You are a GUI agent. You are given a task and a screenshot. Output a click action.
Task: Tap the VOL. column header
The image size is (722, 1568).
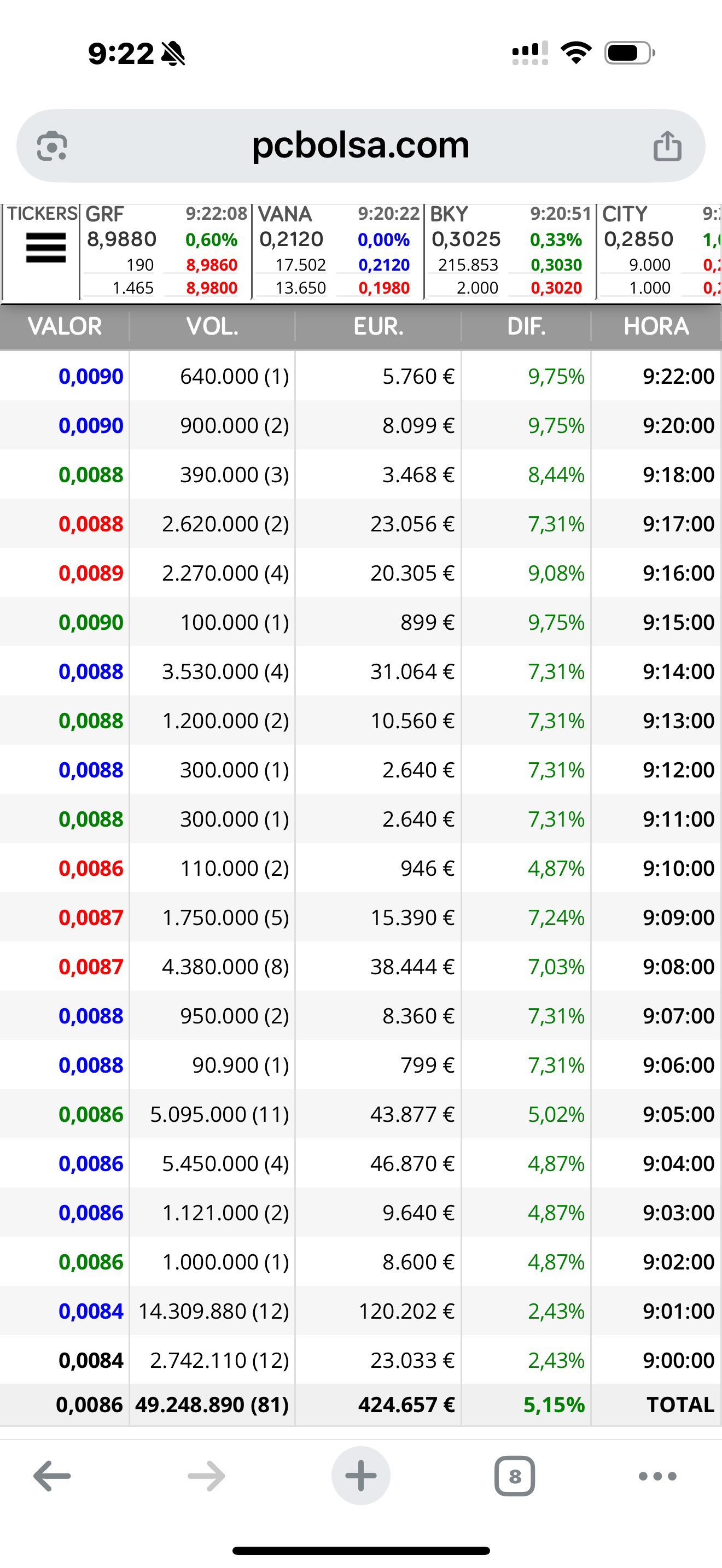click(212, 326)
